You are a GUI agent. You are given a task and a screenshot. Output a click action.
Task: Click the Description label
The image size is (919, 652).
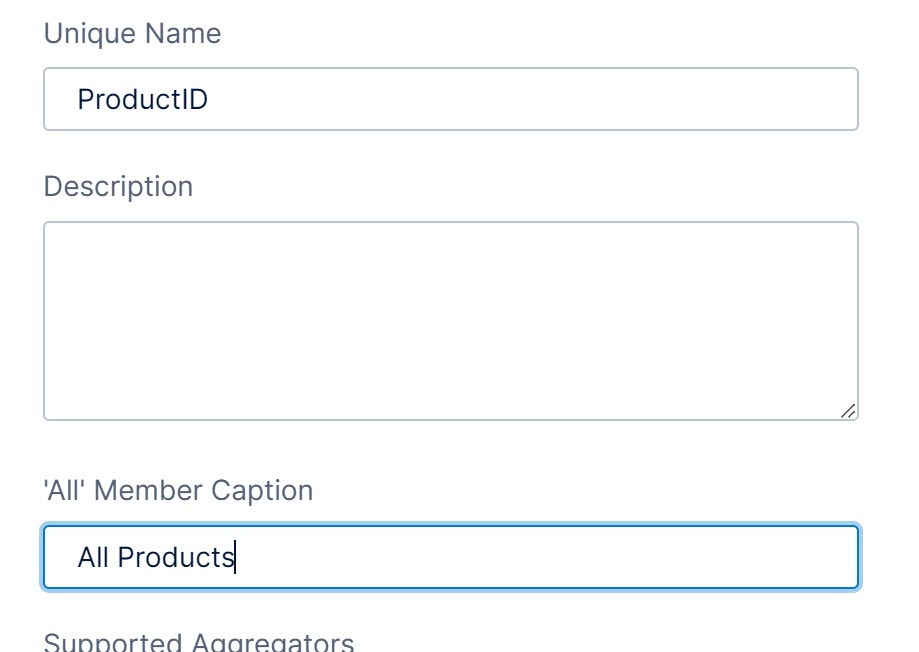(x=118, y=186)
